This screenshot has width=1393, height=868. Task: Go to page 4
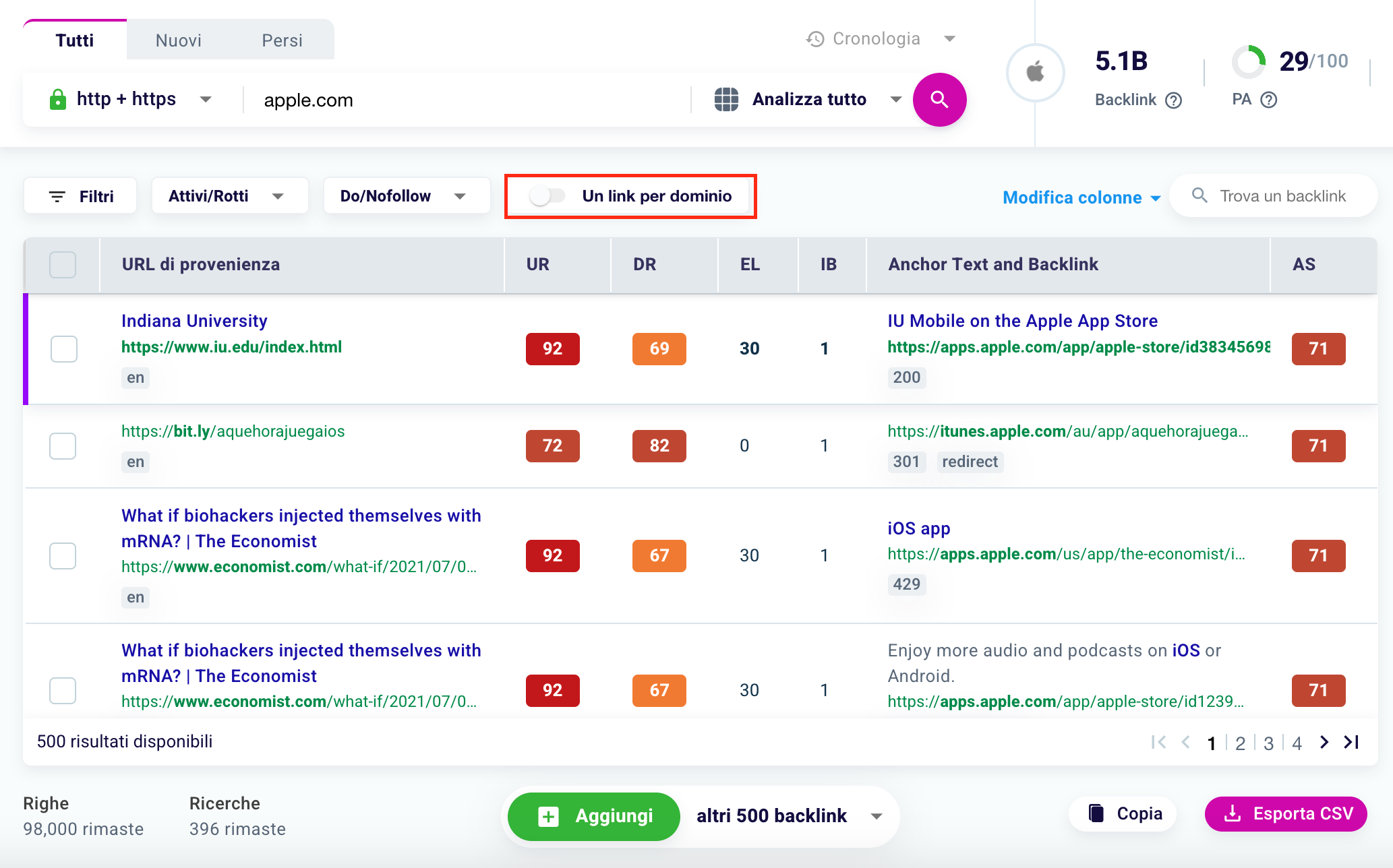tap(1297, 743)
